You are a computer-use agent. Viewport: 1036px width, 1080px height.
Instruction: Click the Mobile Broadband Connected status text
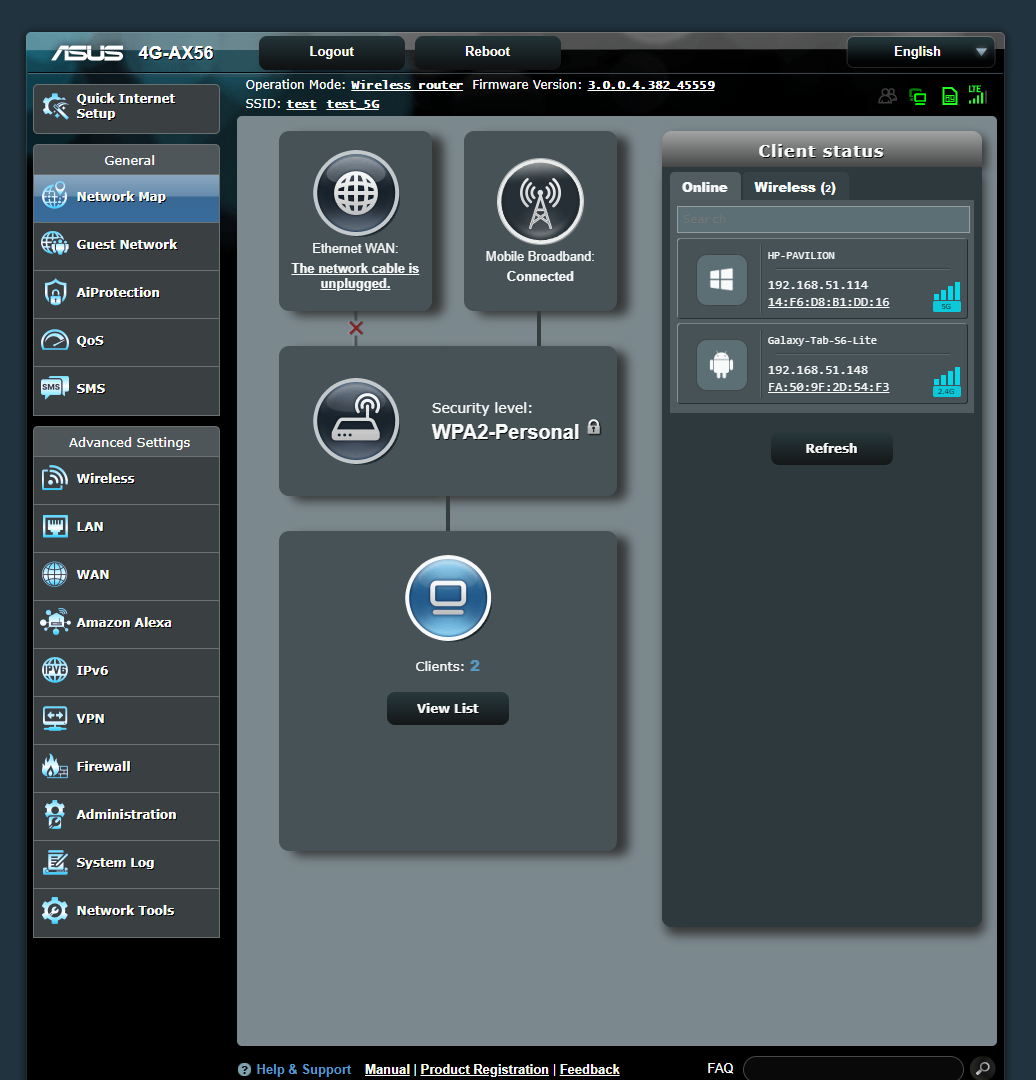pos(540,276)
